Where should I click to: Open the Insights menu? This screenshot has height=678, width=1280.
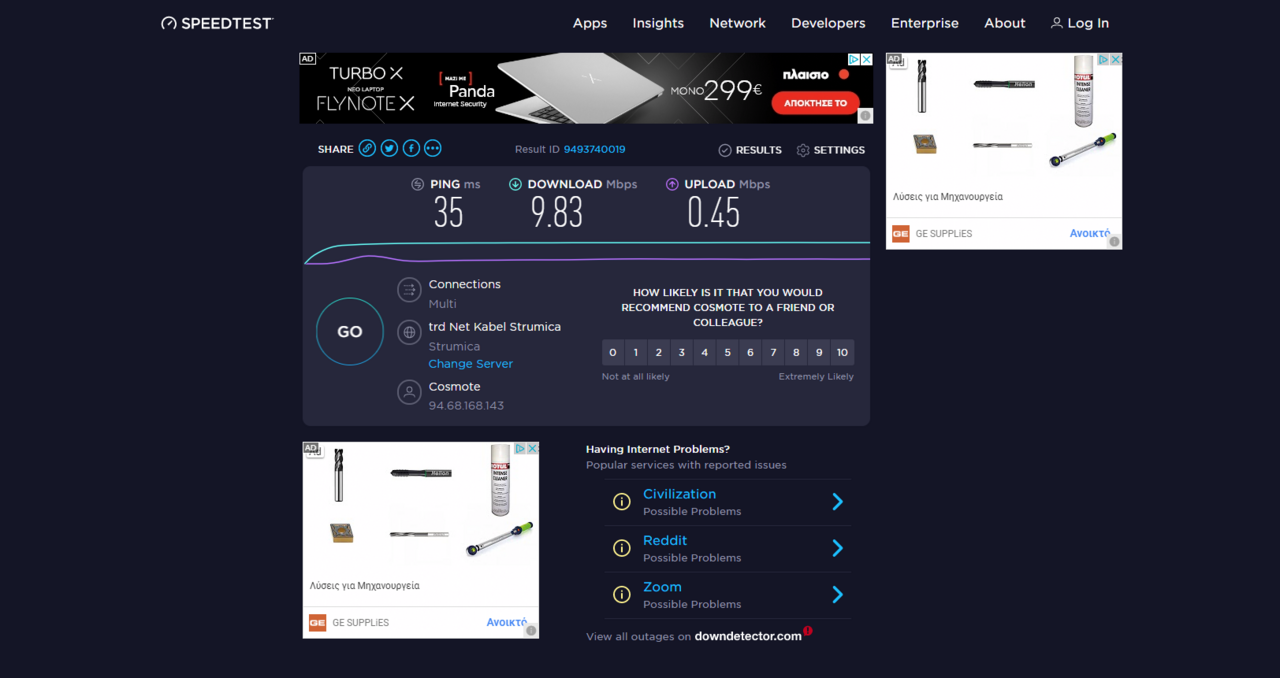point(658,23)
